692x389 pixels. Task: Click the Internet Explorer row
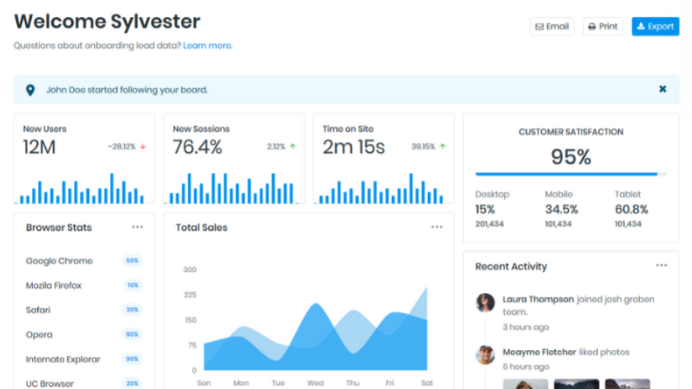click(84, 359)
